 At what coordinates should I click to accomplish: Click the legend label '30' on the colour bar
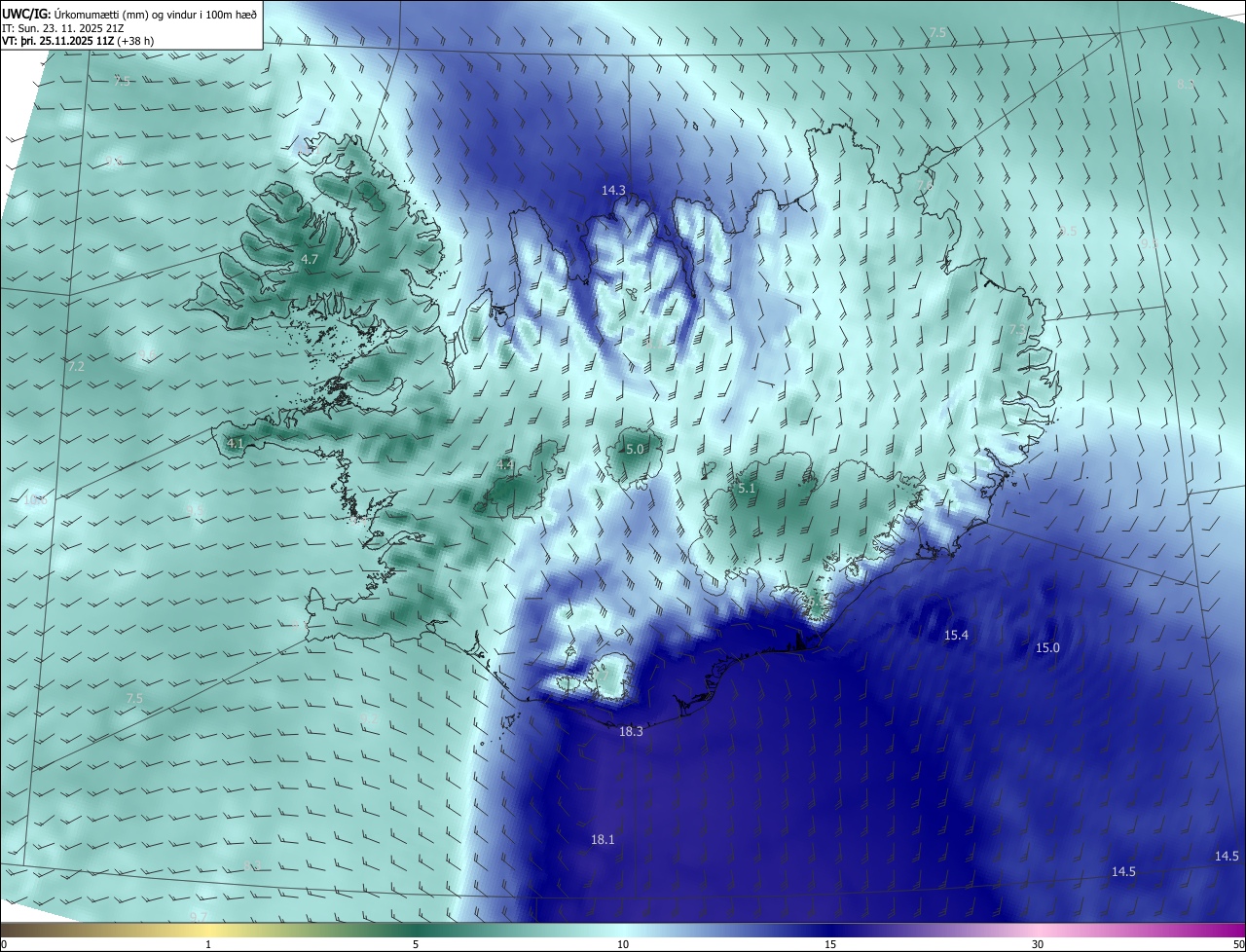click(1038, 944)
